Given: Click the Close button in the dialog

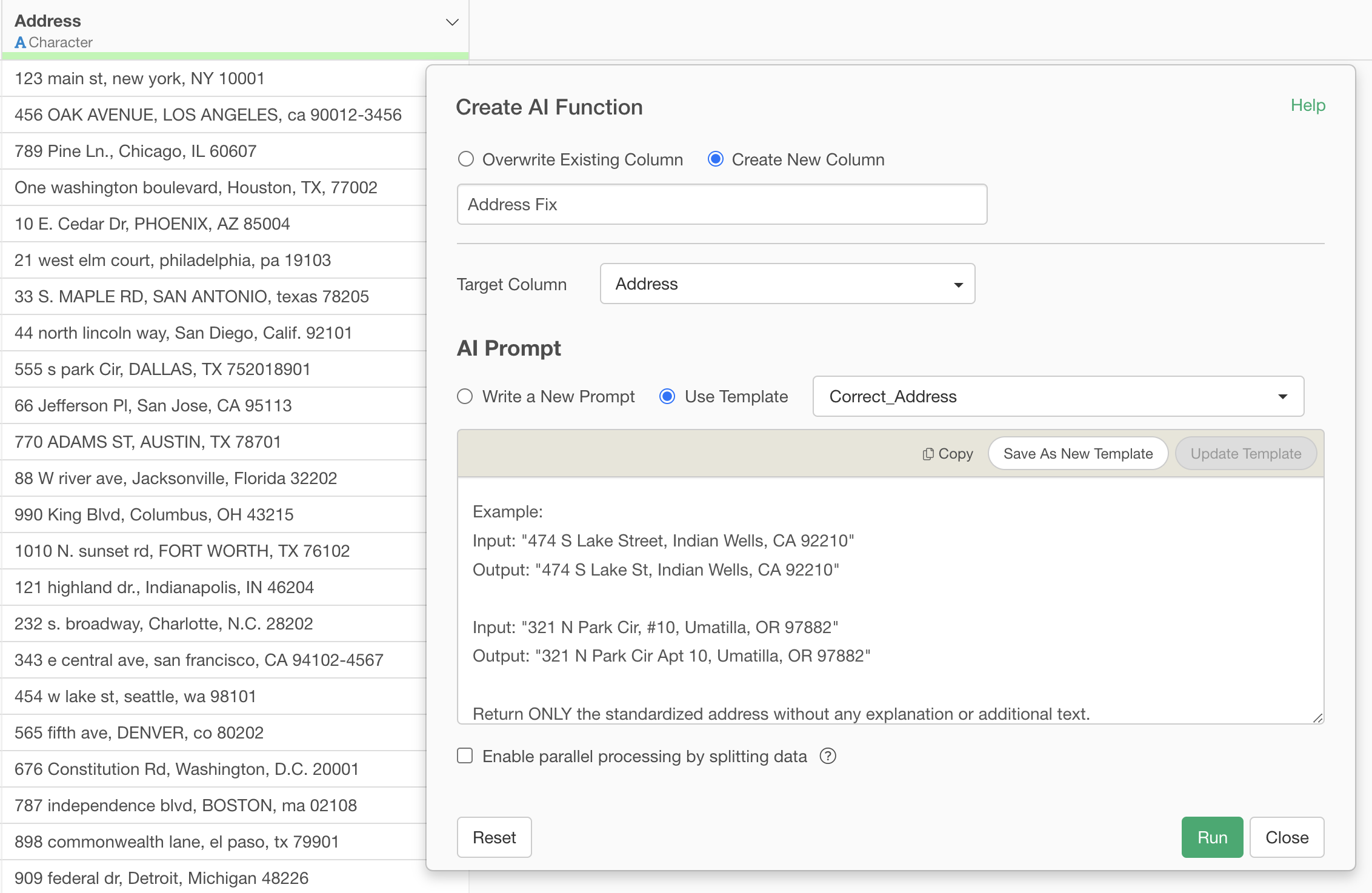Looking at the screenshot, I should (1287, 837).
